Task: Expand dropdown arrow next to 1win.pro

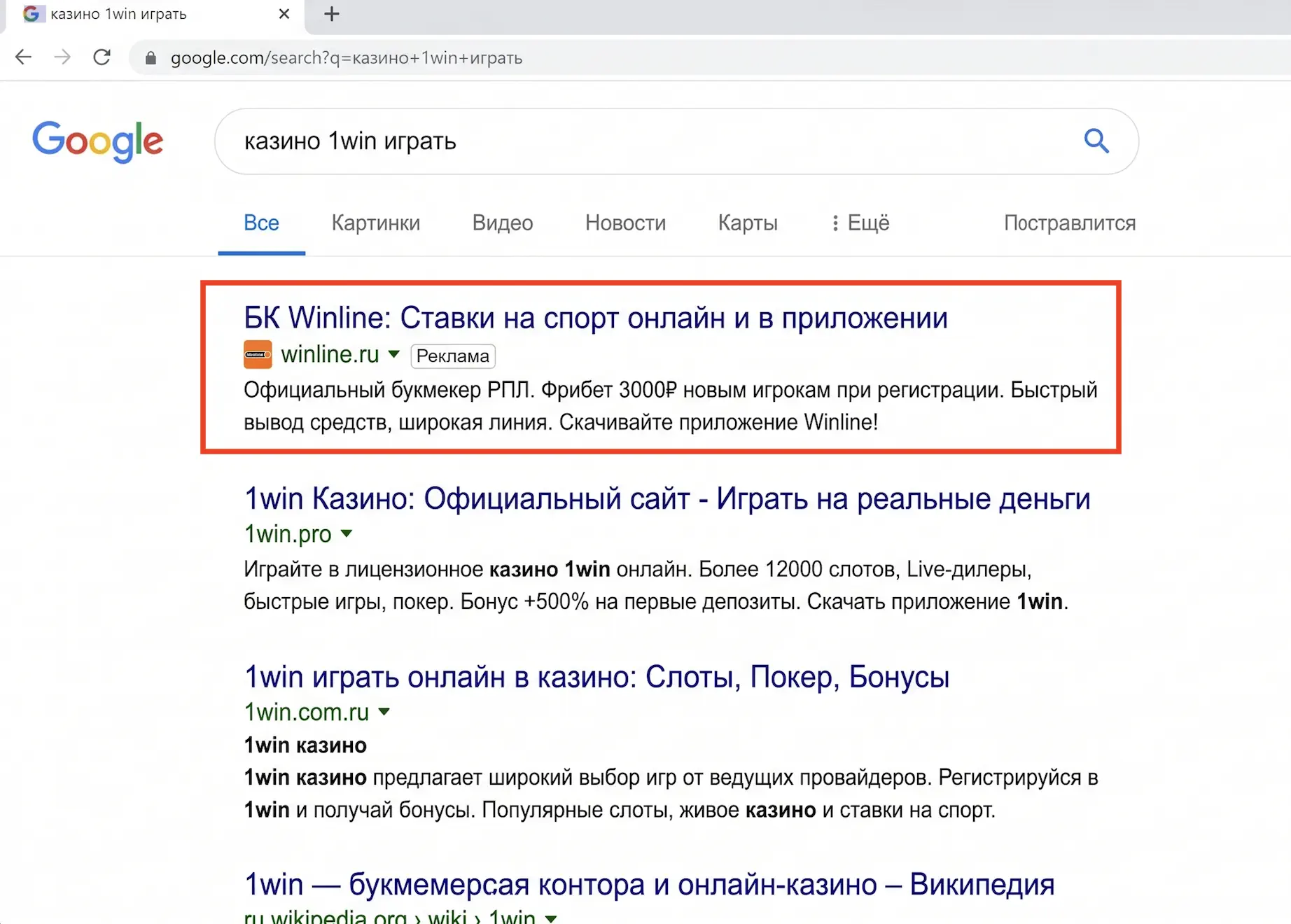Action: click(347, 533)
